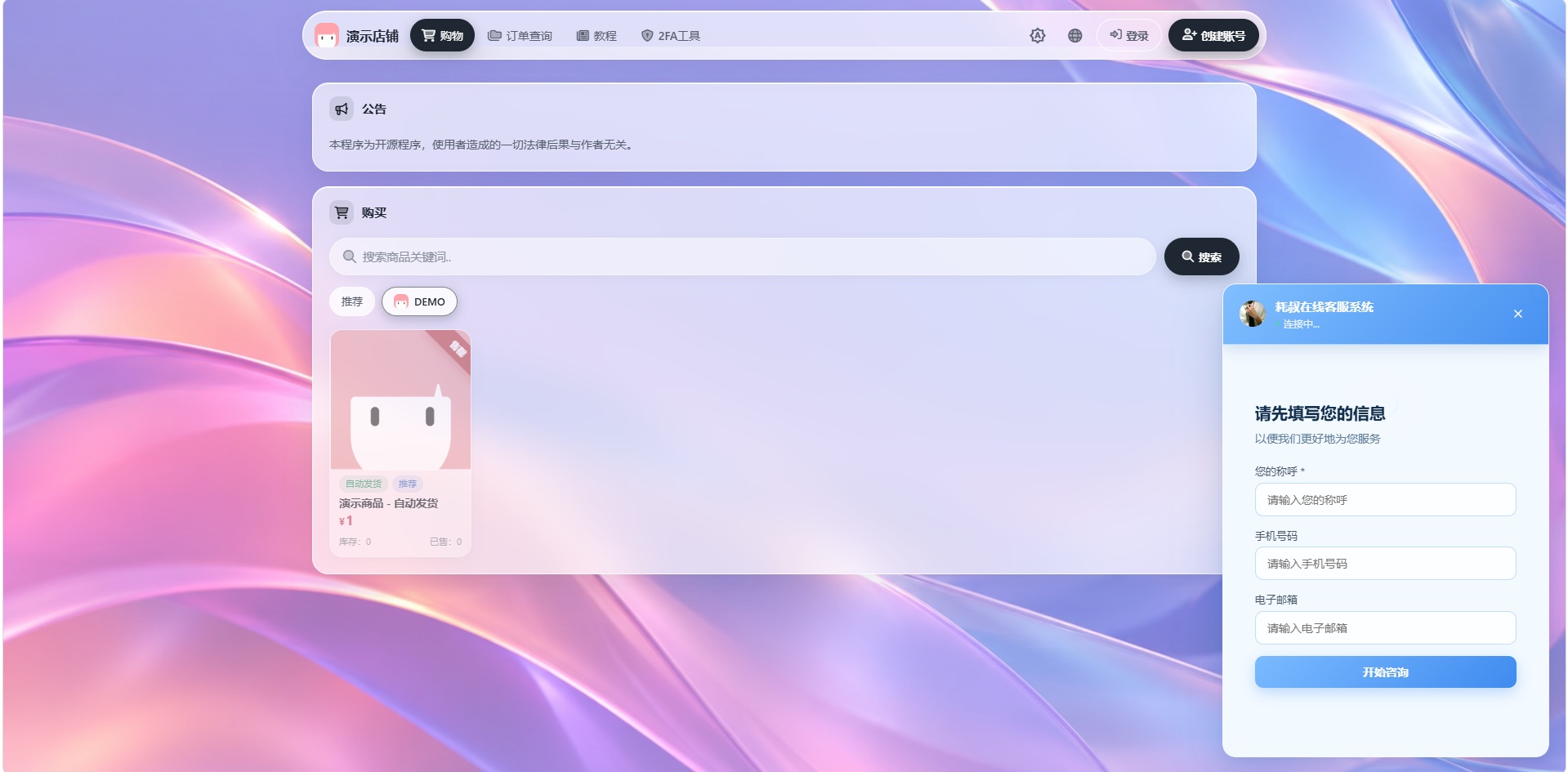Open the 演示商品 product thumbnail
1568x772 pixels.
click(400, 399)
